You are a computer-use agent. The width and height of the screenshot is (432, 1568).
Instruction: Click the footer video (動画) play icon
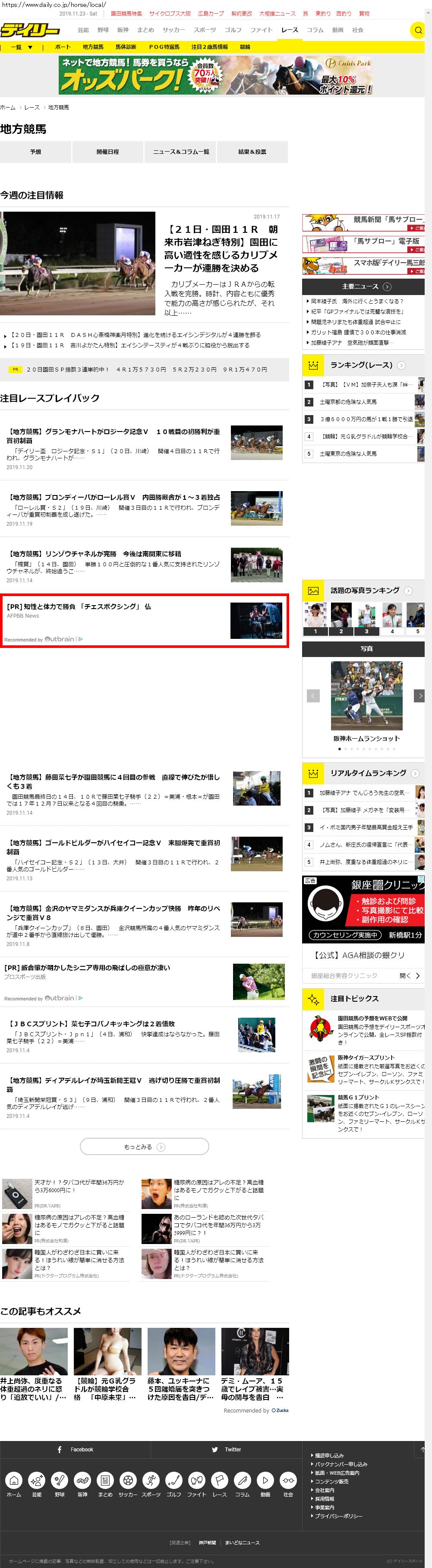click(265, 1480)
